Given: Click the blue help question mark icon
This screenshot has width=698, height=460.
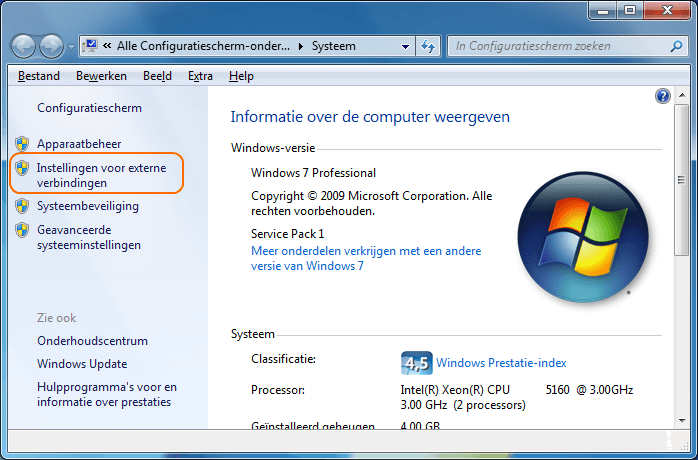Looking at the screenshot, I should click(662, 96).
